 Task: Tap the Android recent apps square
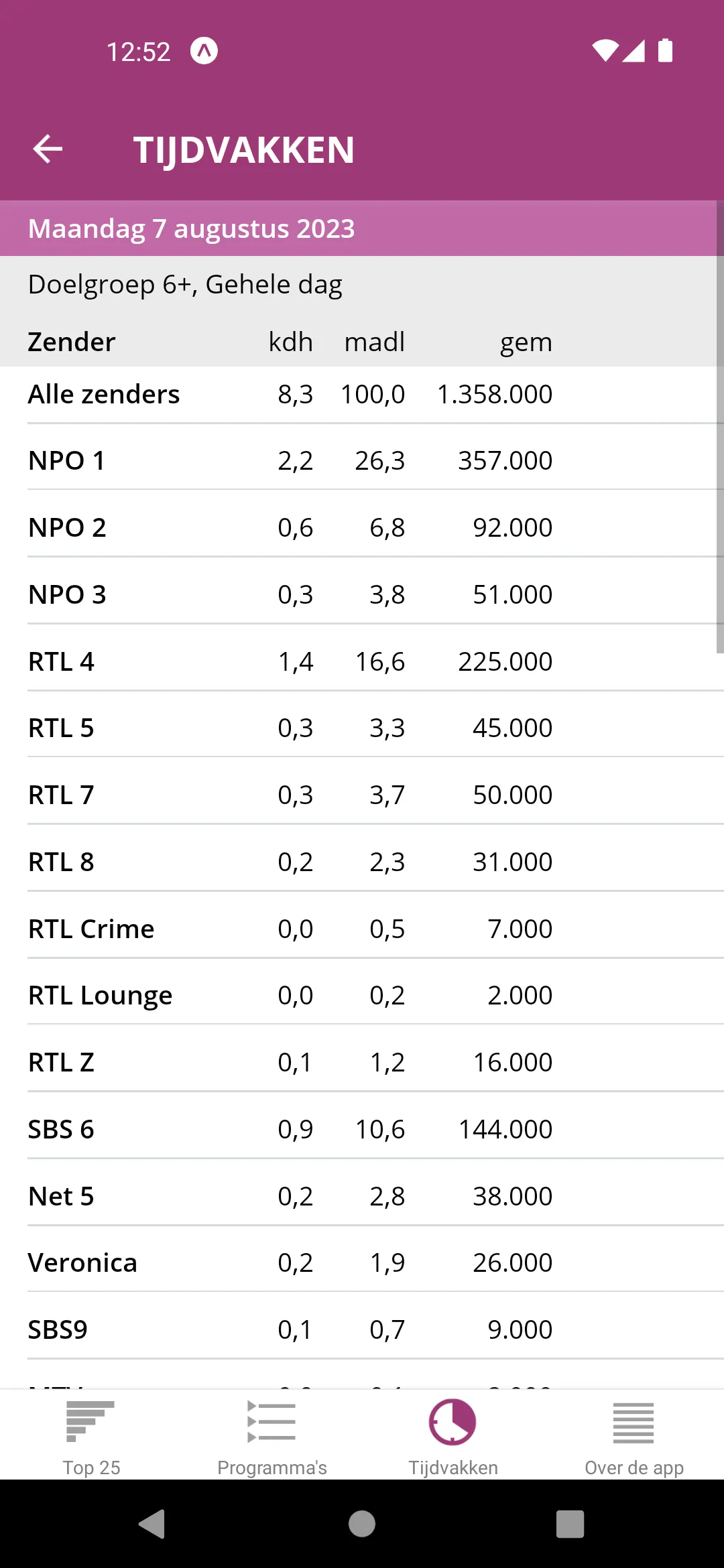point(570,1524)
